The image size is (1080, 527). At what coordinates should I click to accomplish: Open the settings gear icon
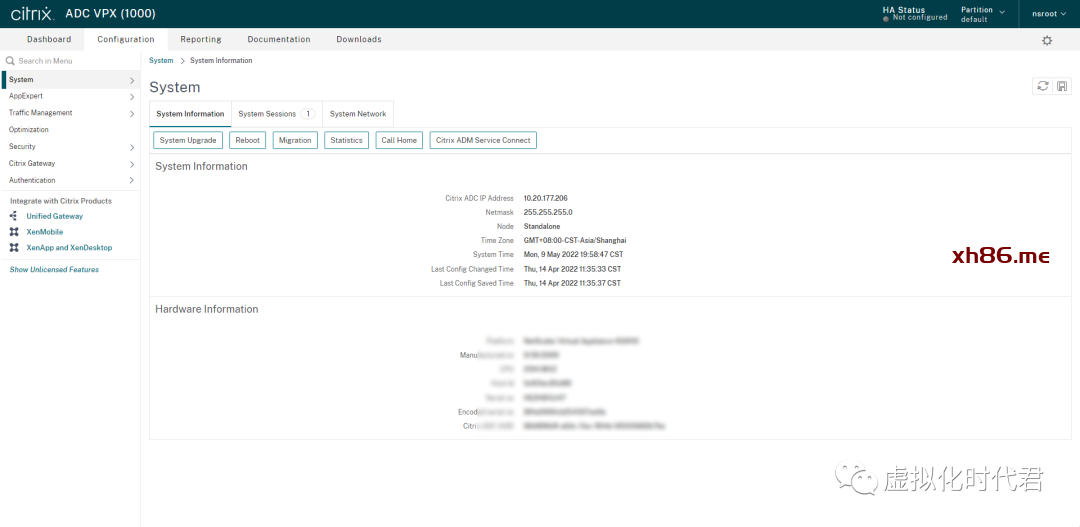pos(1047,41)
